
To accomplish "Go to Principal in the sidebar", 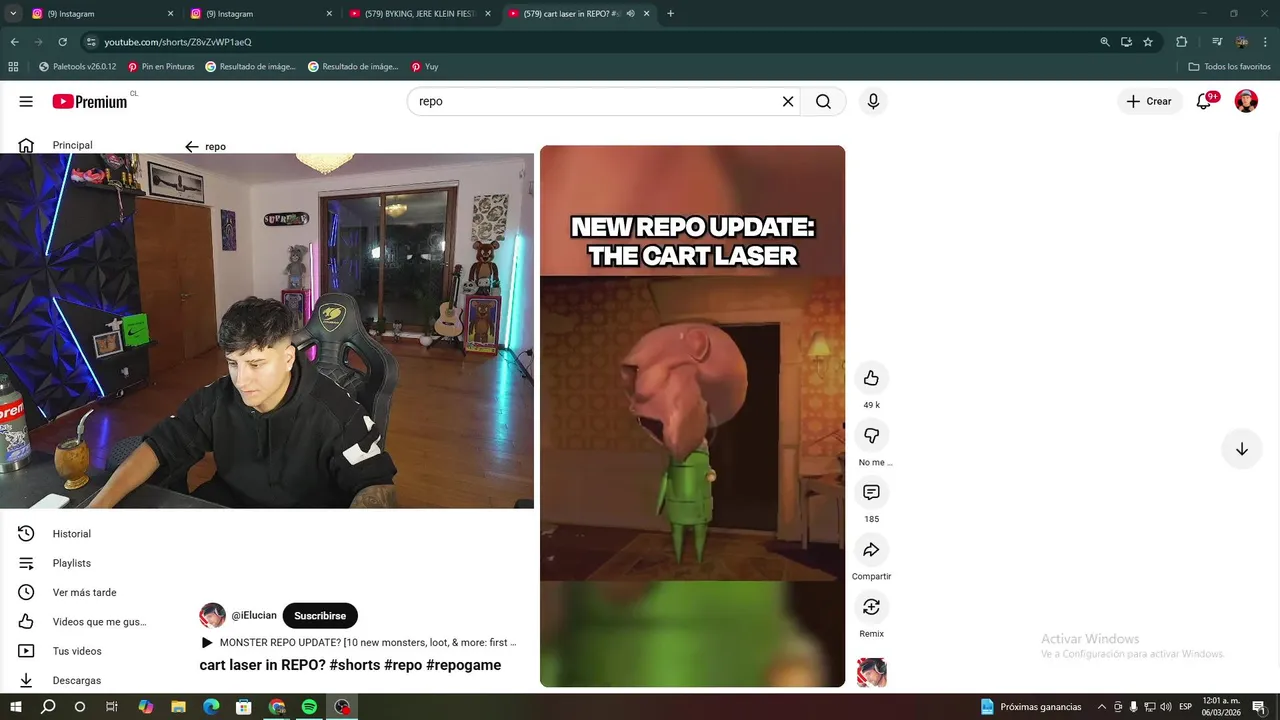I will [x=72, y=145].
